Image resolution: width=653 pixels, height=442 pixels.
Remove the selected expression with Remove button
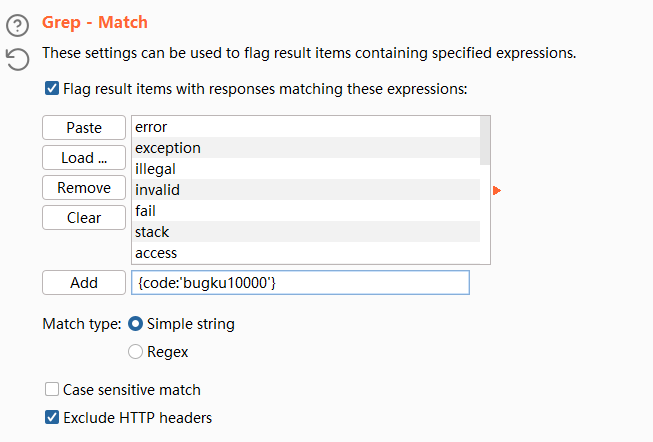[84, 188]
